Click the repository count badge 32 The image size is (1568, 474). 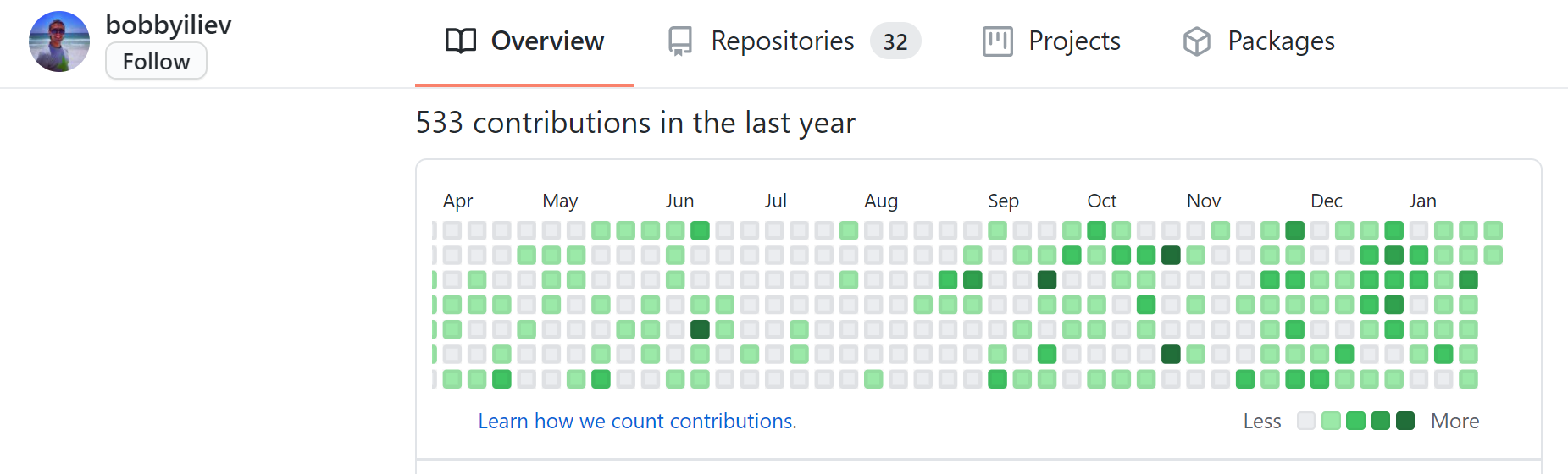click(895, 41)
